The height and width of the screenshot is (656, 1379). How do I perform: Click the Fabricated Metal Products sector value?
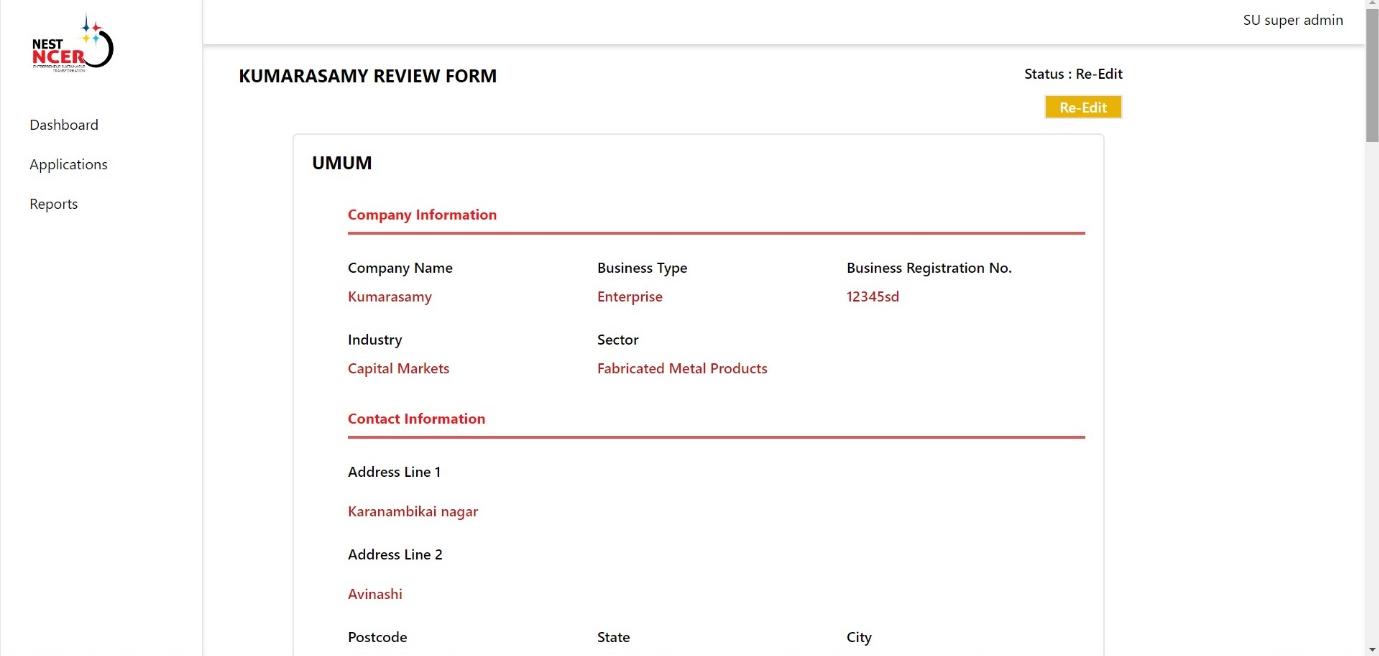[x=682, y=369]
